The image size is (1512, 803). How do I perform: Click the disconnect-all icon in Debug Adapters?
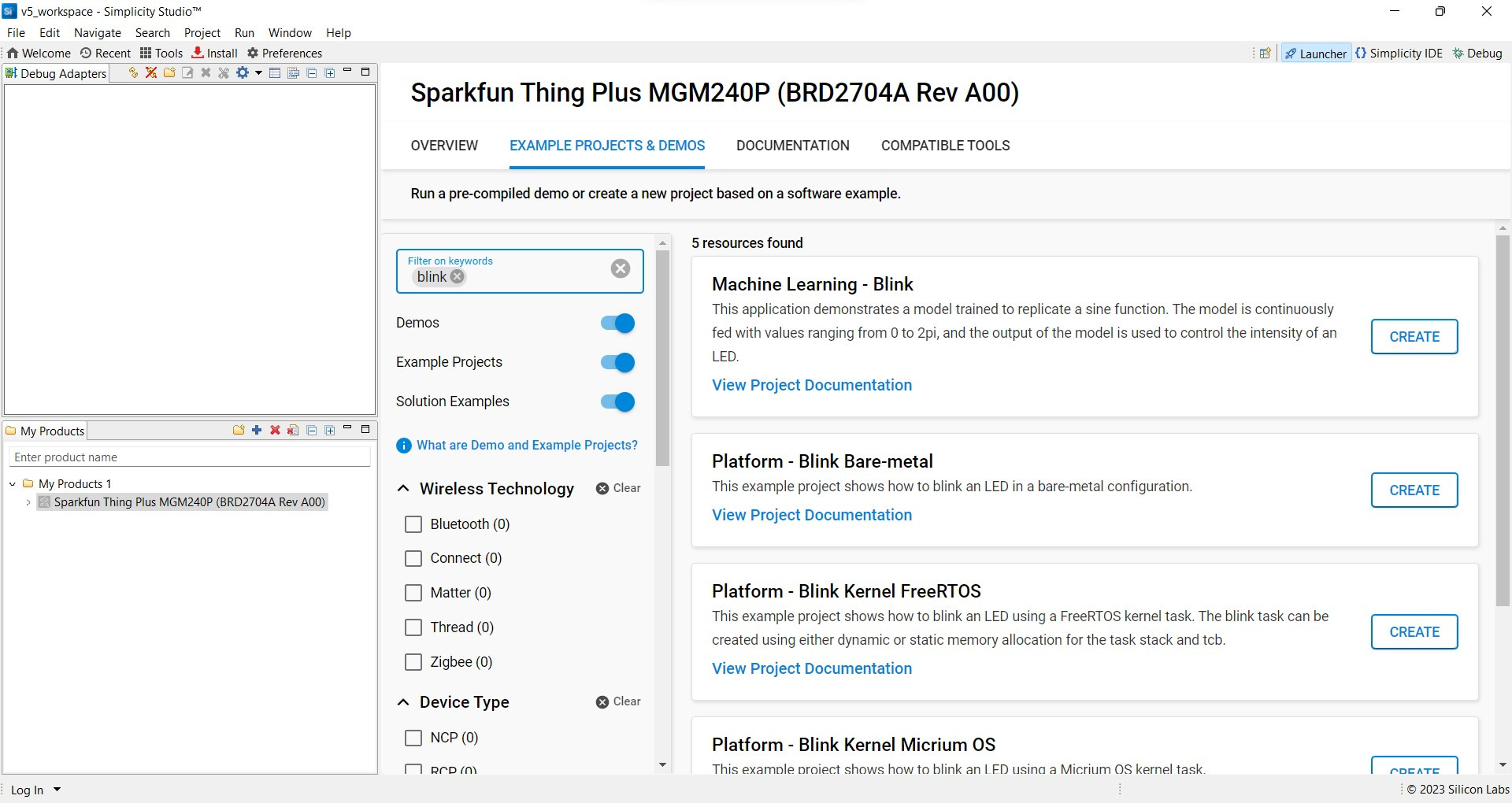pyautogui.click(x=151, y=72)
